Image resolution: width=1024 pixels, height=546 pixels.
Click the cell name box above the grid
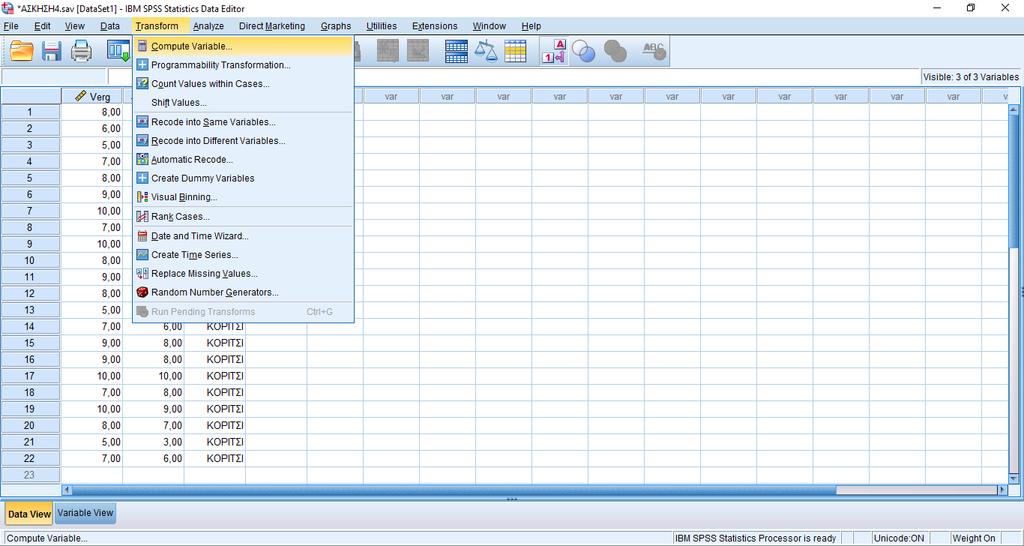(54, 76)
